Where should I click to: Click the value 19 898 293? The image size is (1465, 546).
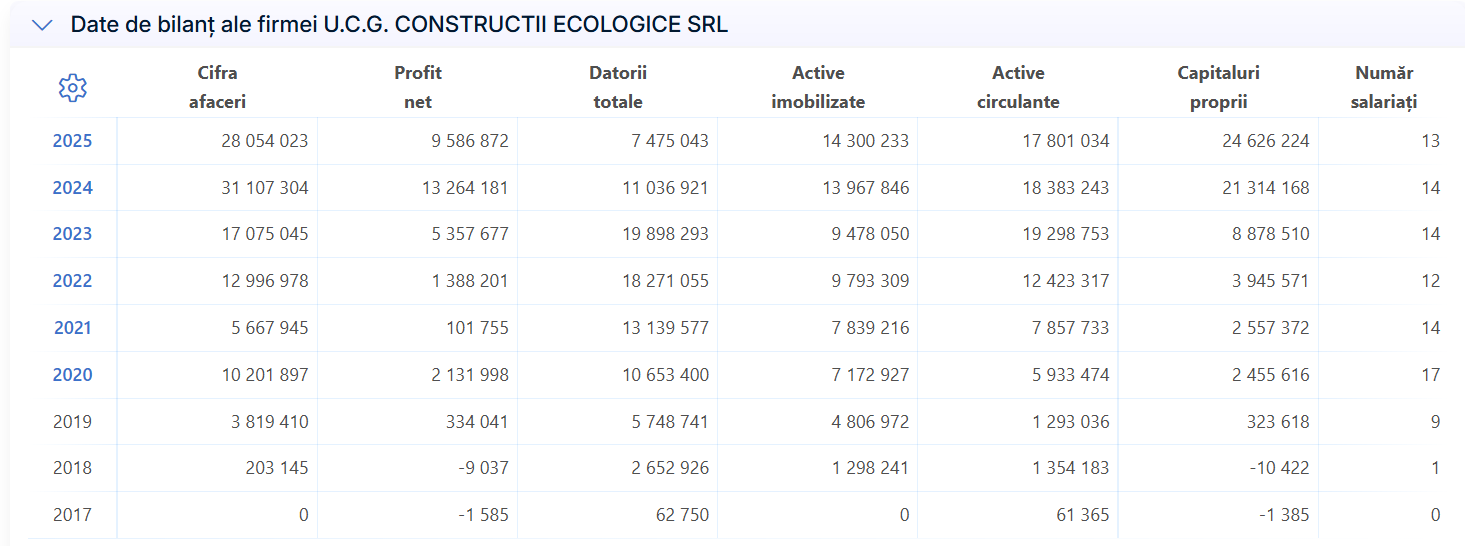[665, 234]
